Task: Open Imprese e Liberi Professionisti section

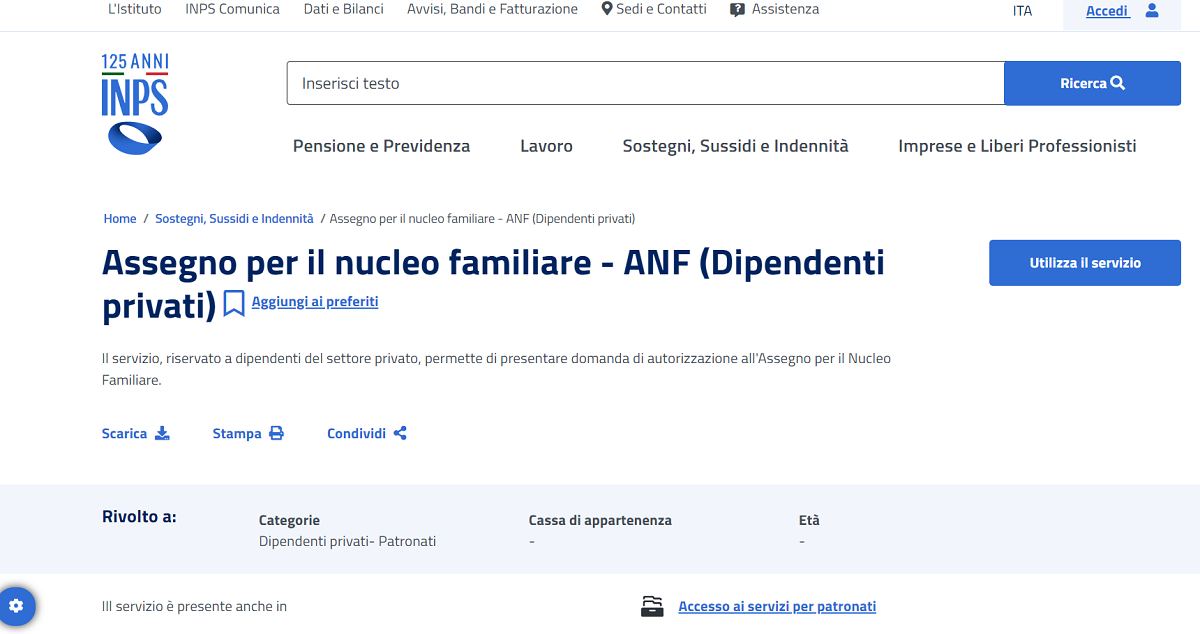Action: click(x=1017, y=146)
